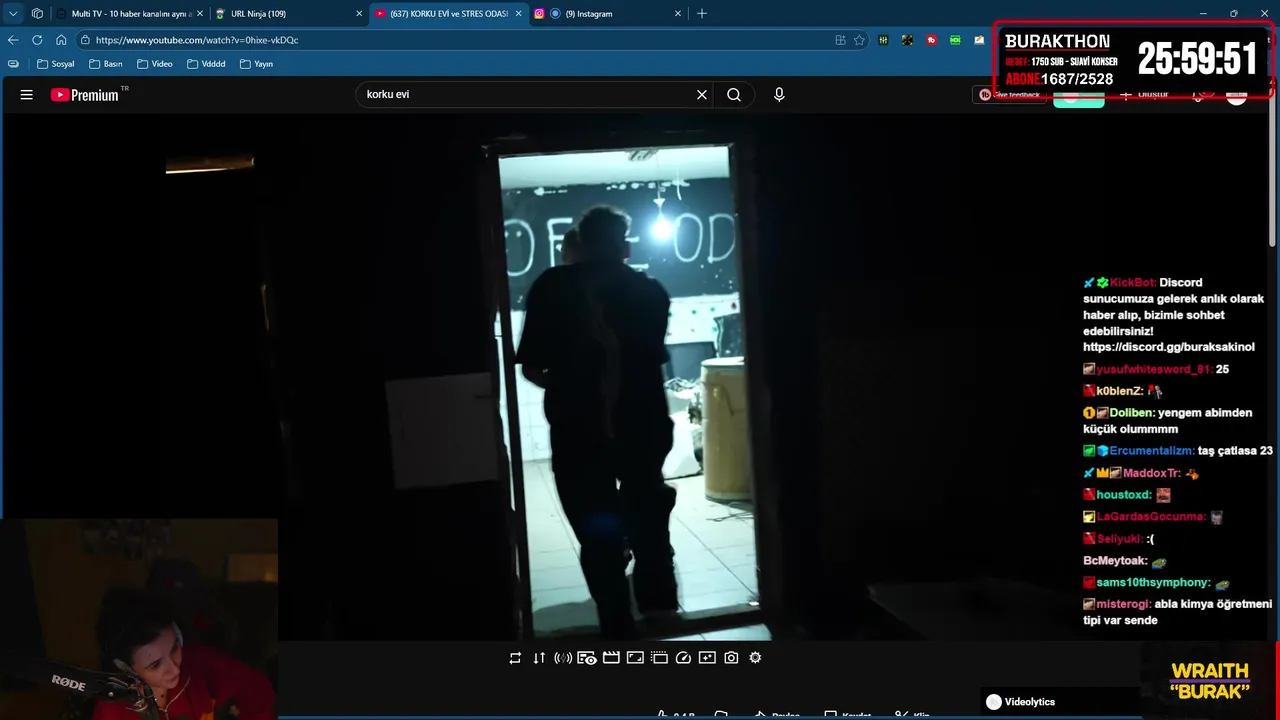
Task: Open the Sosyal bookmarks folder
Action: coord(55,64)
